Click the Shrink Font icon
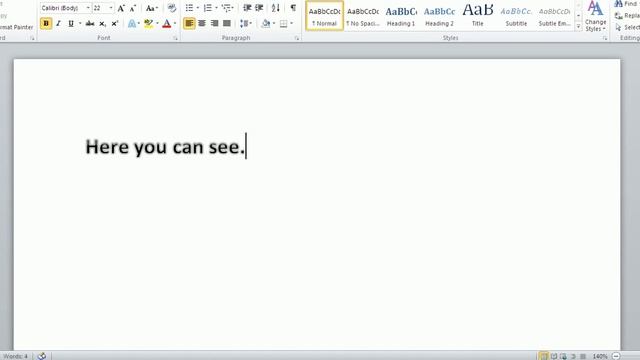 133,8
